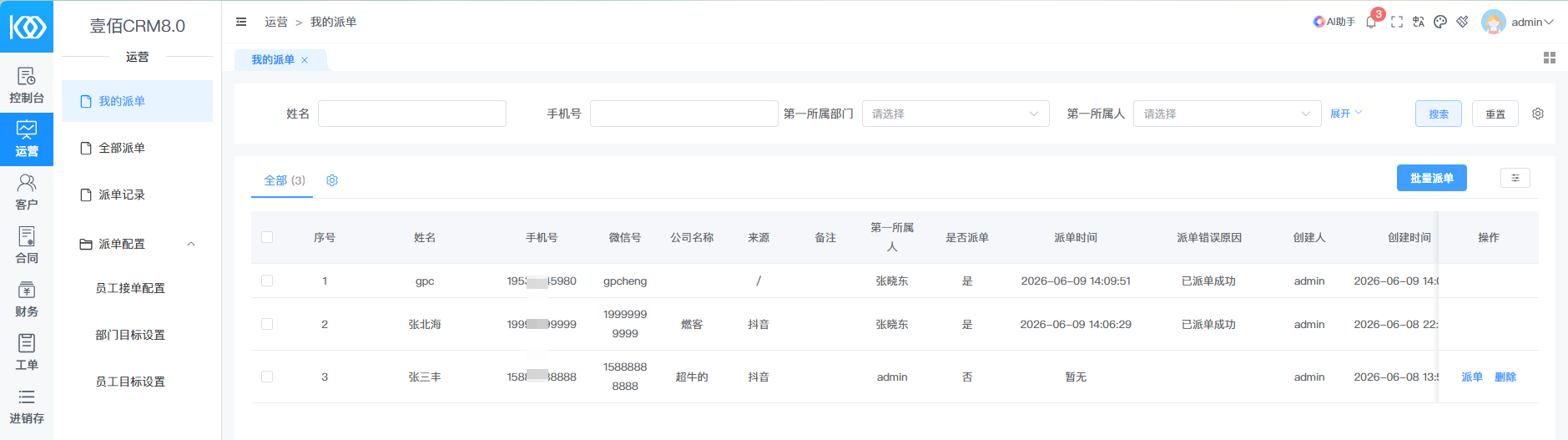This screenshot has width=1568, height=440.
Task: Check the row for gpc
Action: 267,281
